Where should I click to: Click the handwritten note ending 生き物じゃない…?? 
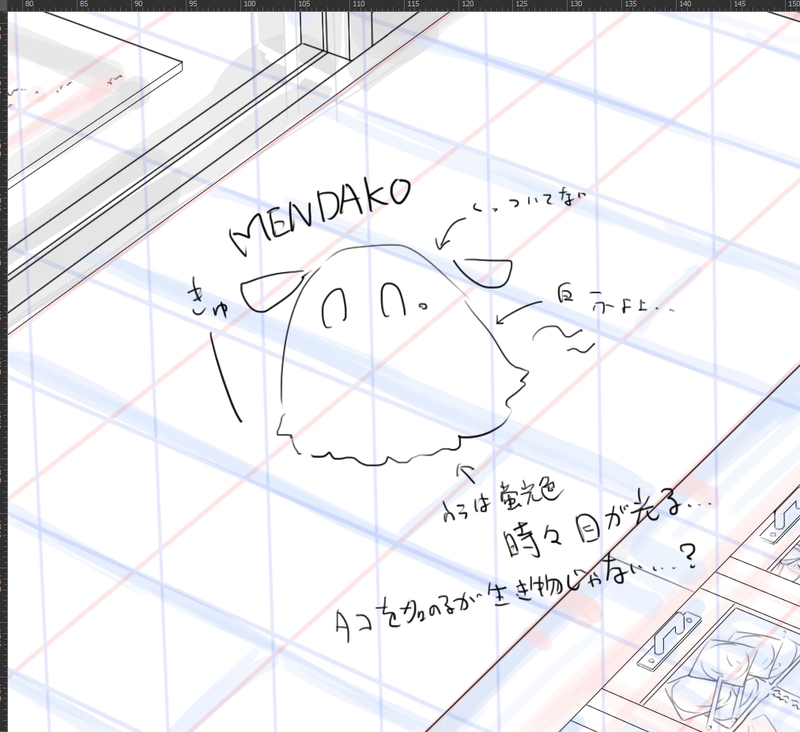point(515,592)
